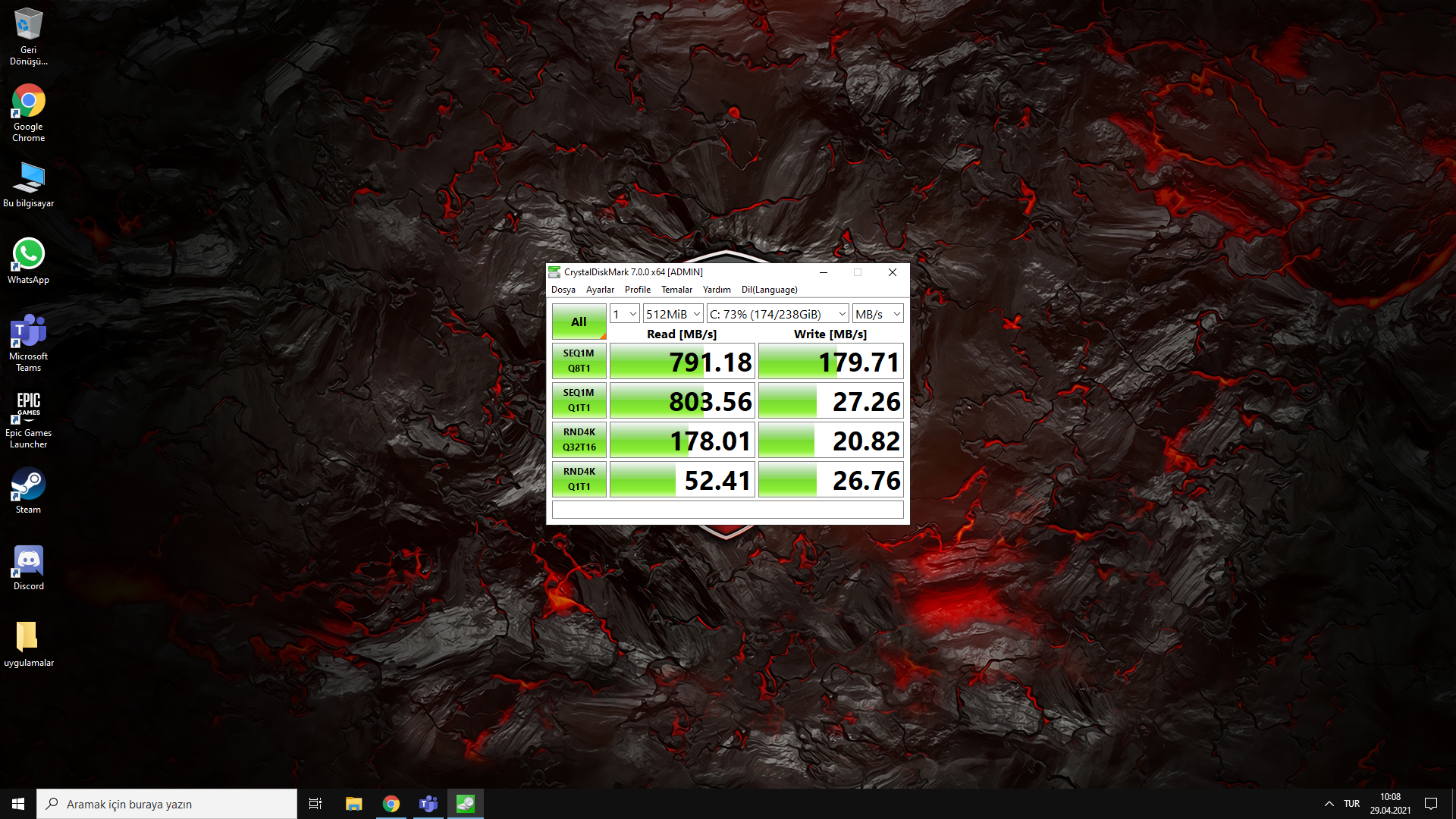
Task: Open the Ayarlar menu
Action: pos(600,290)
